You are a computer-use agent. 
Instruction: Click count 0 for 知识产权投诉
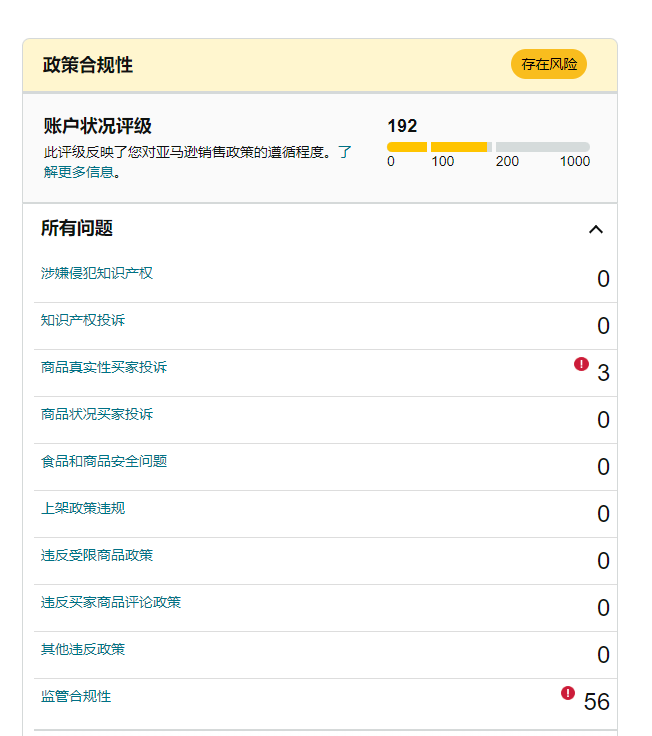click(x=603, y=326)
